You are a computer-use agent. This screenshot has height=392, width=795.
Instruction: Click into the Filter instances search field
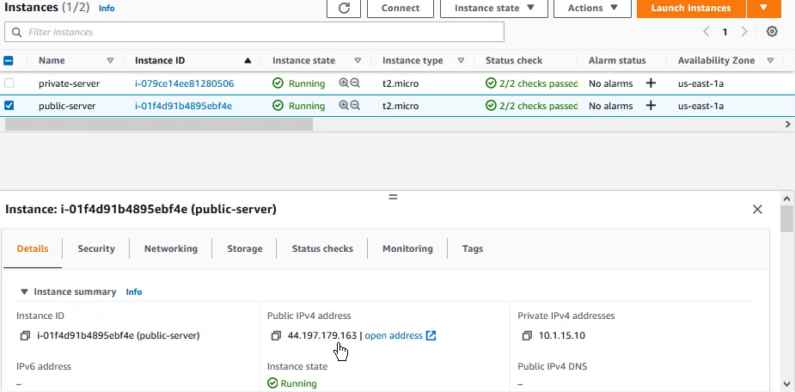point(254,32)
